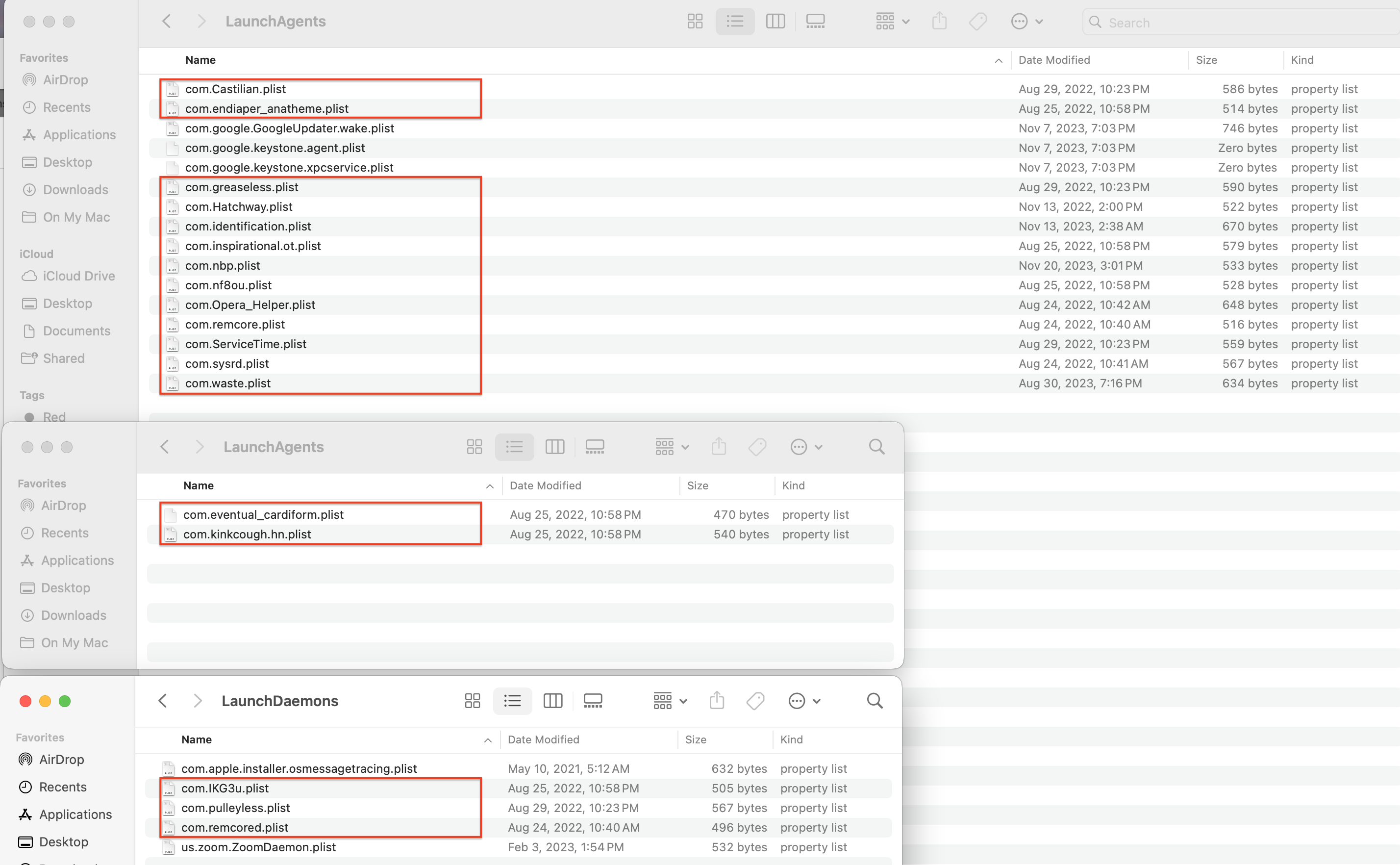Switch top window to icon view
Screen dimensions: 1400x865
click(x=695, y=22)
